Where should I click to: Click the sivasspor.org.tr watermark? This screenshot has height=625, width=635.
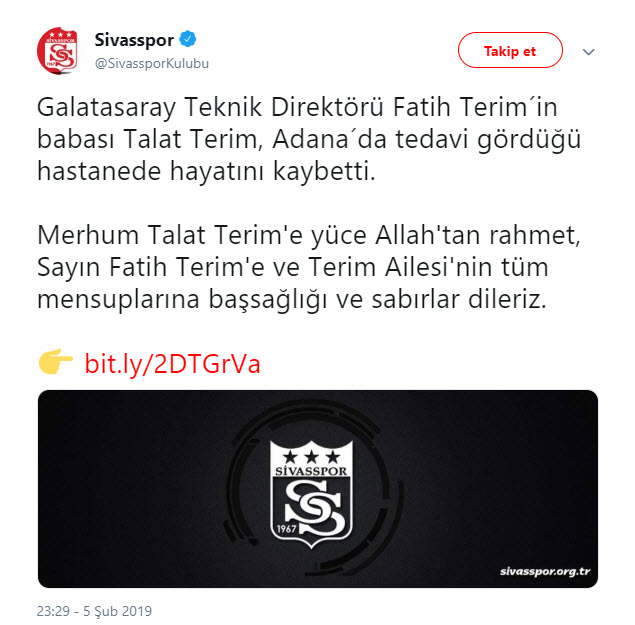(x=545, y=571)
